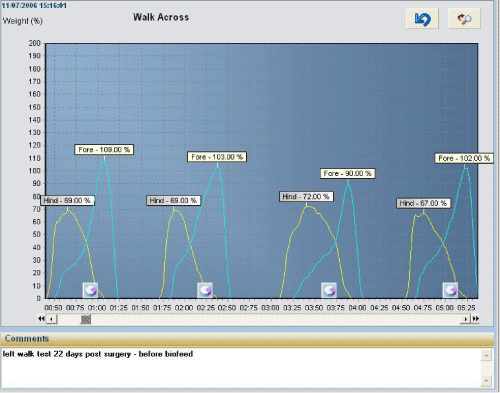Click the 00:50 time axis label
This screenshot has width=500, height=393.
tap(53, 308)
